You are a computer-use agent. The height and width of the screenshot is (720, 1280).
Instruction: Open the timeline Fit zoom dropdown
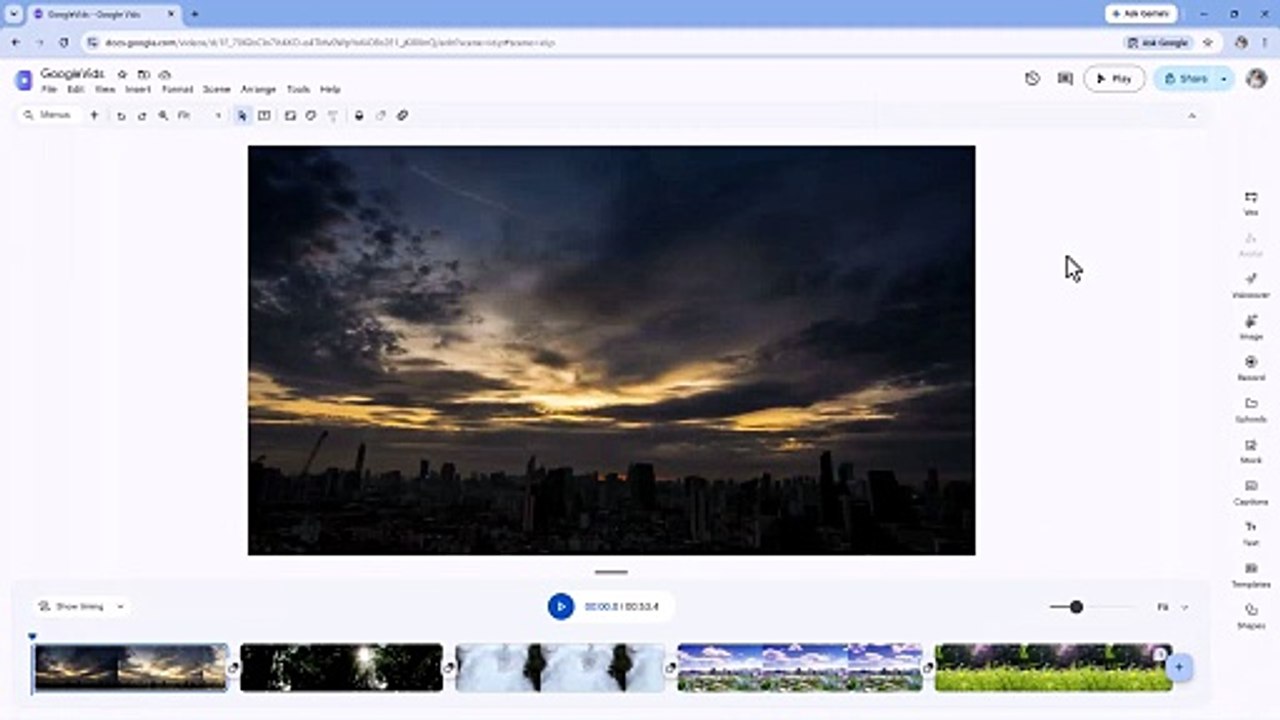pos(1172,607)
